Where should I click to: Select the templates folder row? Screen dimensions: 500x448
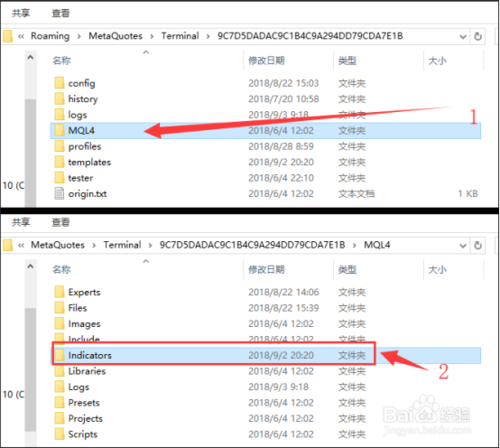click(265, 162)
